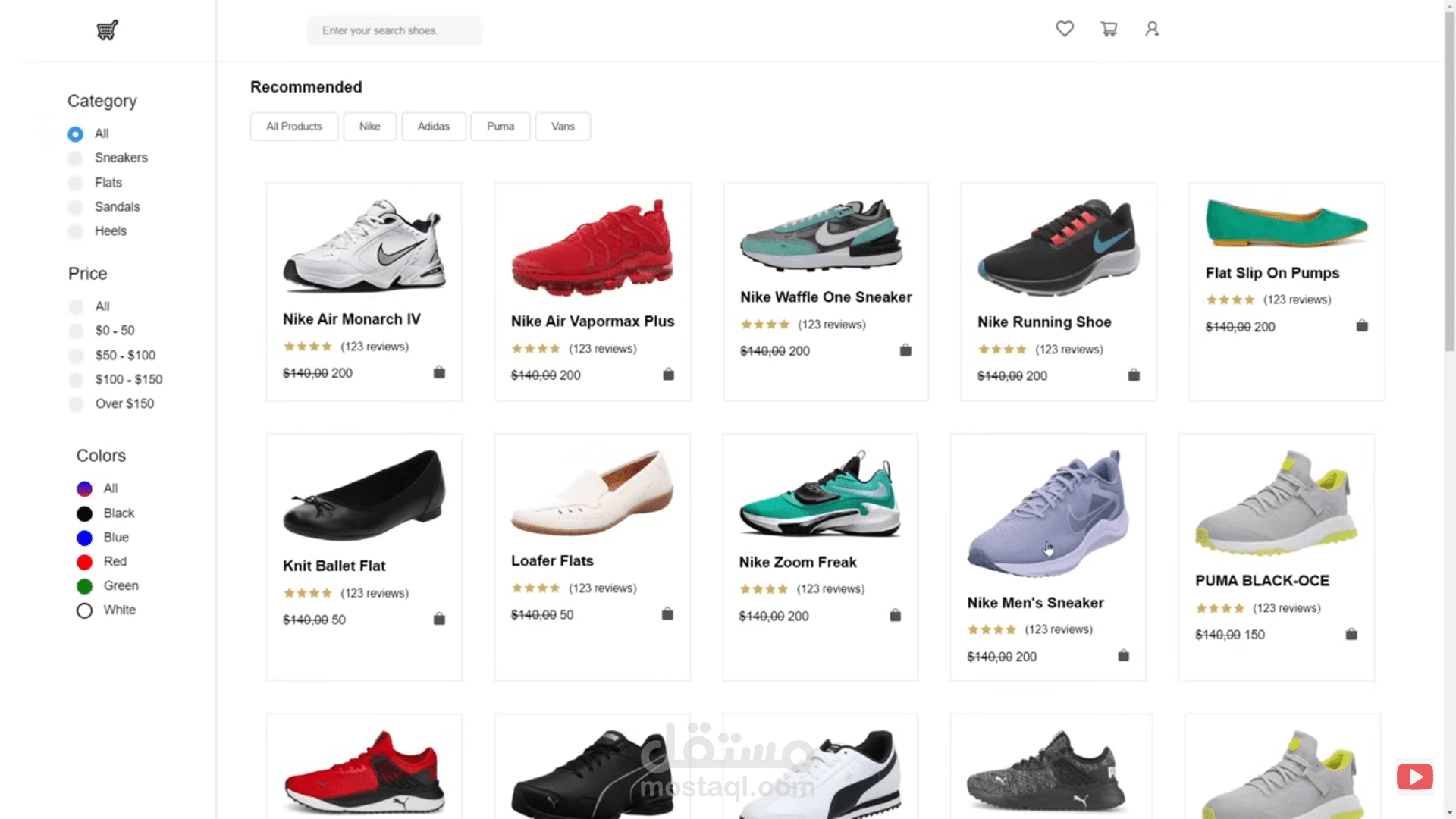Add Nike Men's Sneaker to cart
1456x819 pixels.
point(1124,655)
